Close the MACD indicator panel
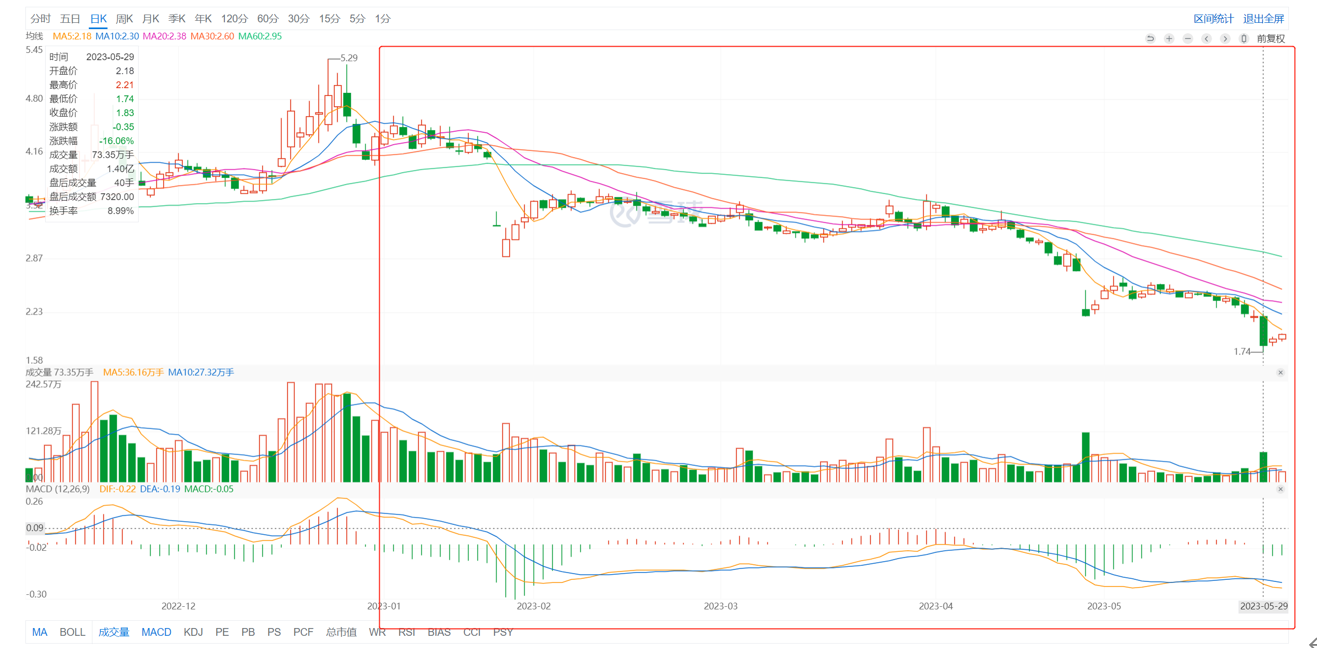1317x648 pixels. [1280, 489]
